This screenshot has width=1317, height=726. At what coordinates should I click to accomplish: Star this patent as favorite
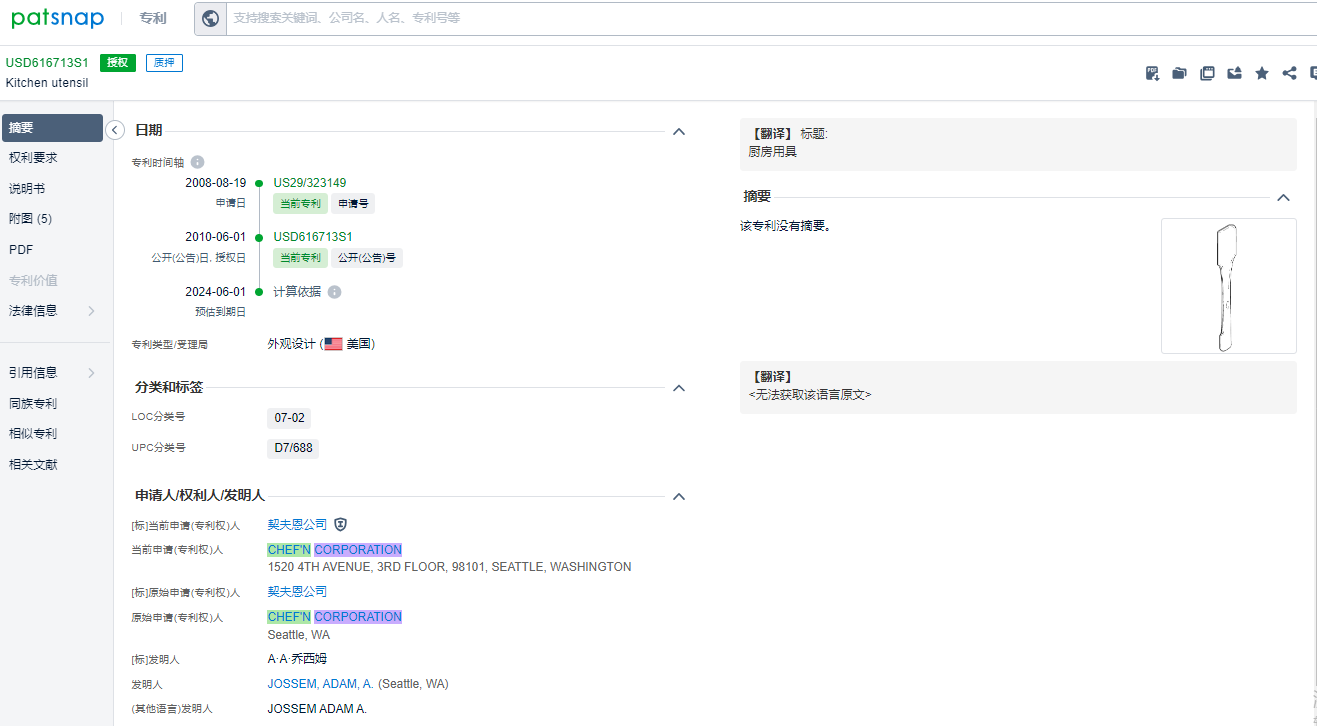click(x=1262, y=73)
